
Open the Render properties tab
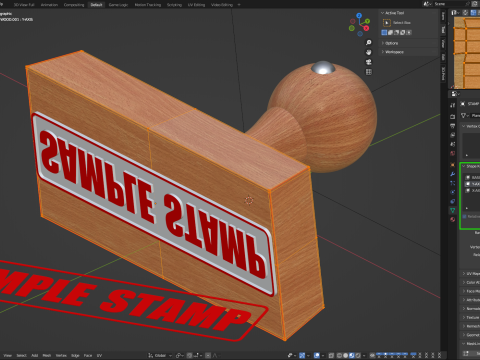click(452, 116)
